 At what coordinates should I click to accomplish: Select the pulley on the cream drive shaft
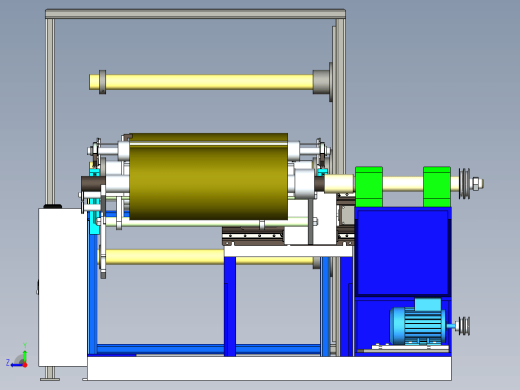(464, 184)
